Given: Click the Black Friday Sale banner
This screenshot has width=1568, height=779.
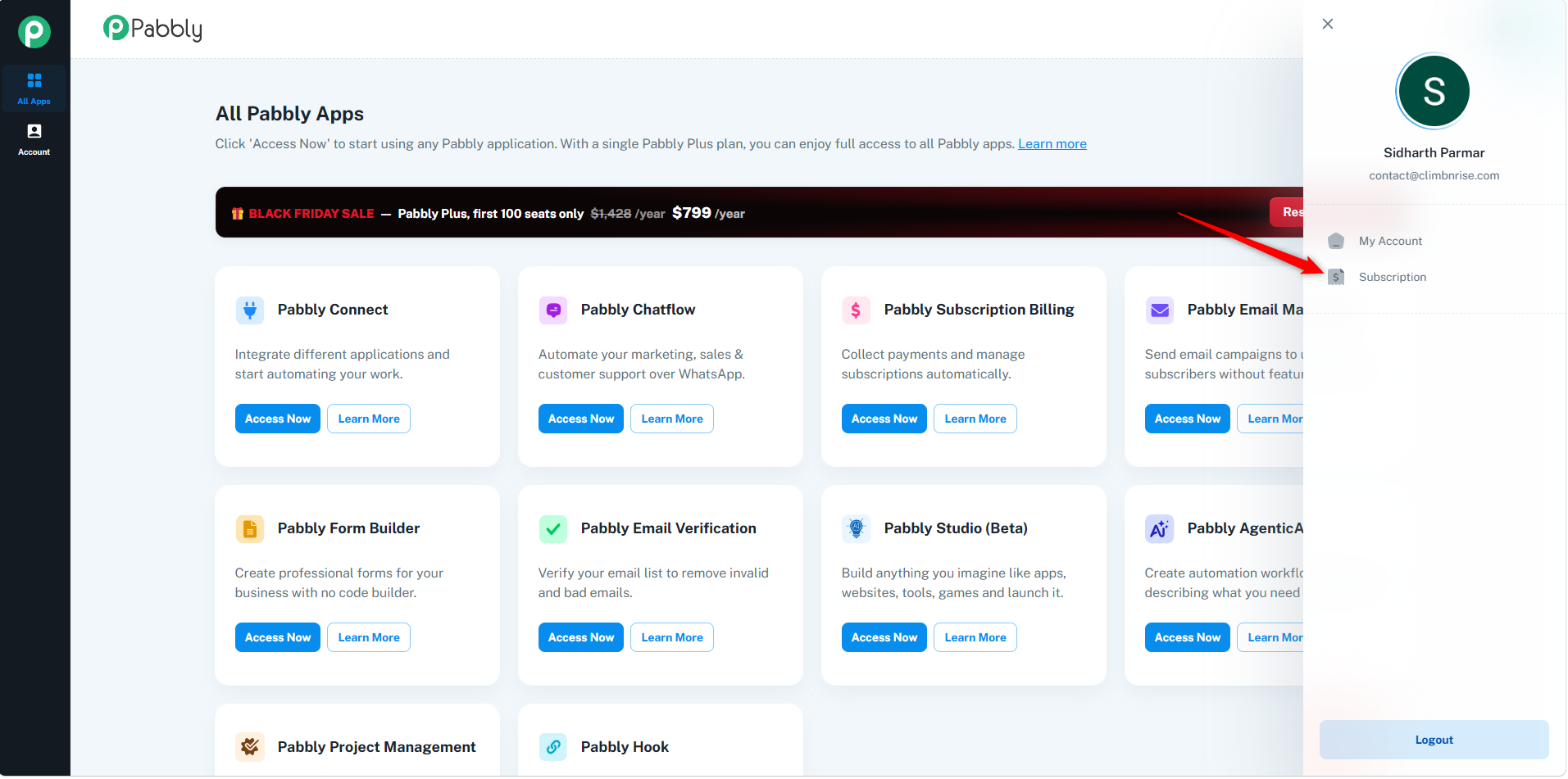Looking at the screenshot, I should [759, 213].
